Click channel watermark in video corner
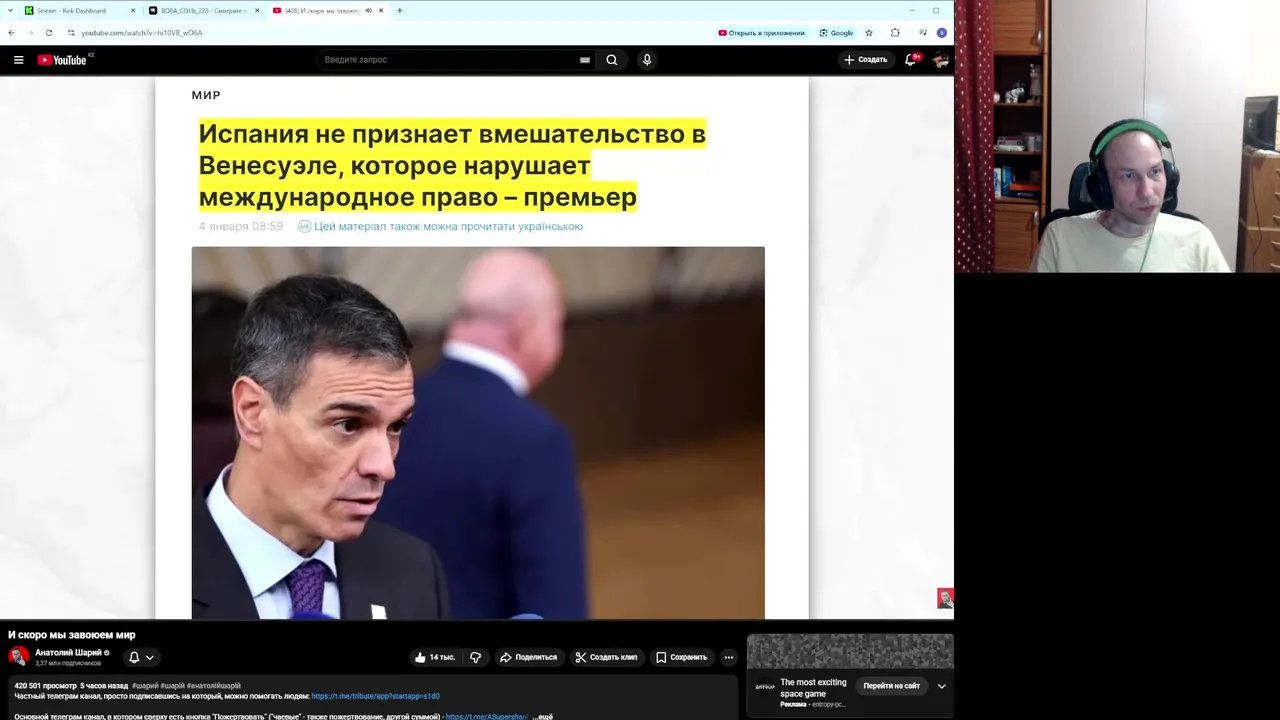This screenshot has width=1280, height=720. pyautogui.click(x=944, y=598)
